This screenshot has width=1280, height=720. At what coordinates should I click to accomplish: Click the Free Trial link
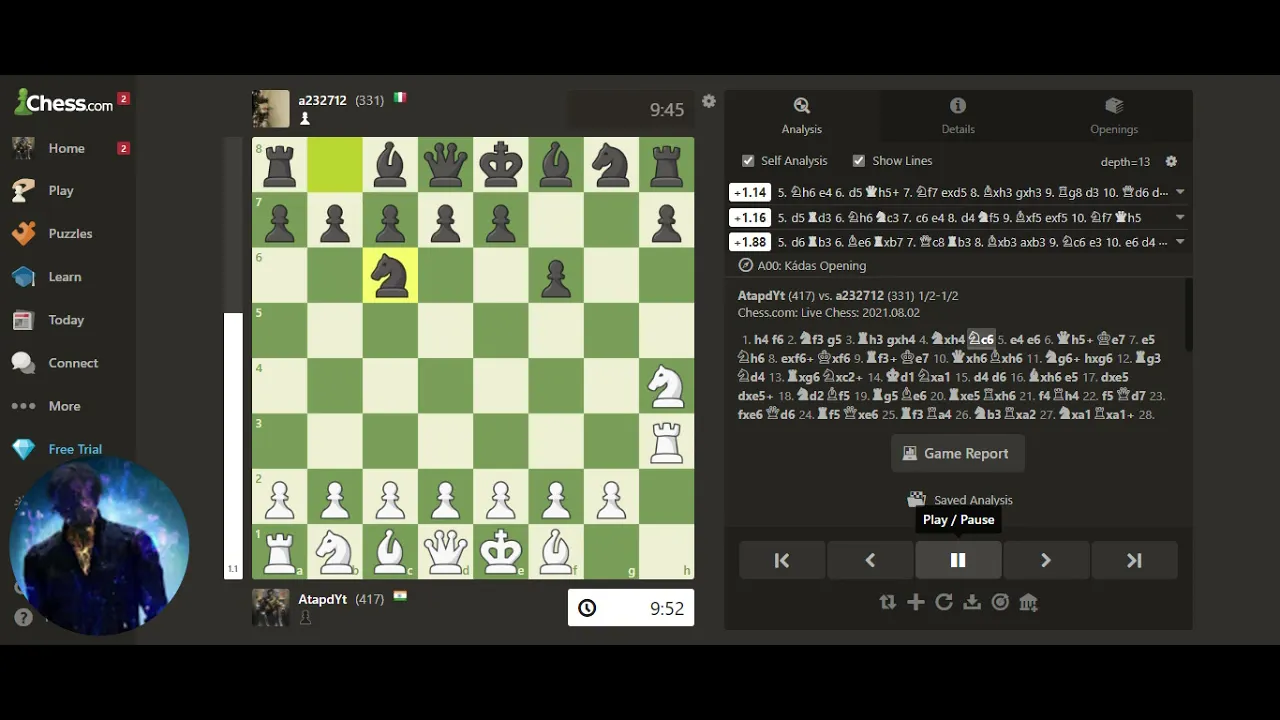(x=75, y=449)
